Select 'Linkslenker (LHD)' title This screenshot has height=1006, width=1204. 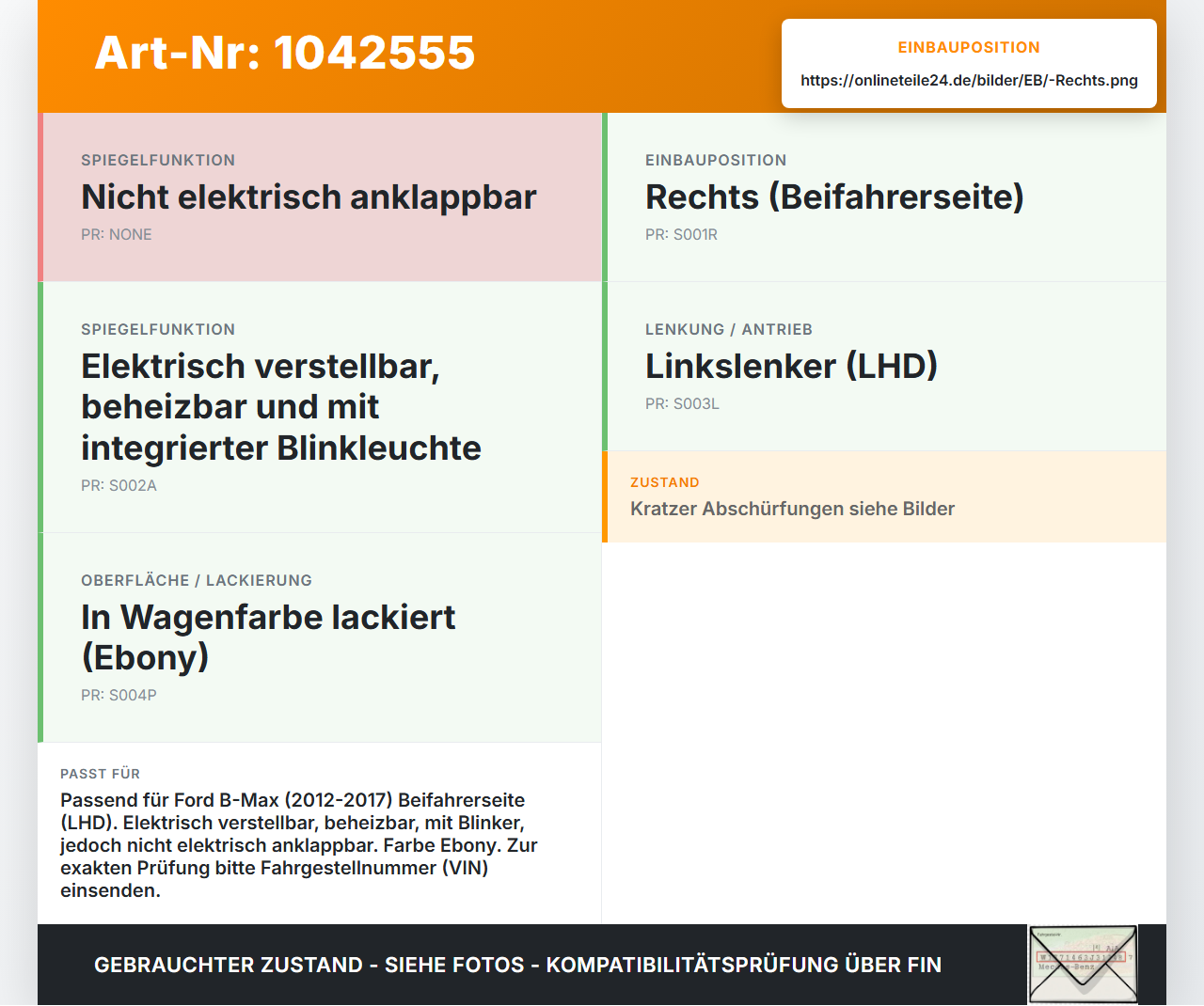tap(791, 367)
